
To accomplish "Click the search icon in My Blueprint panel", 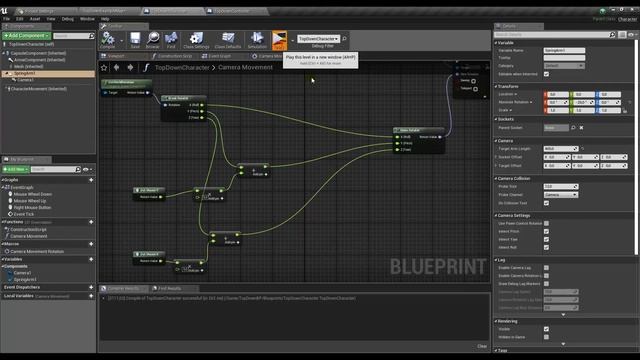I will pos(78,169).
